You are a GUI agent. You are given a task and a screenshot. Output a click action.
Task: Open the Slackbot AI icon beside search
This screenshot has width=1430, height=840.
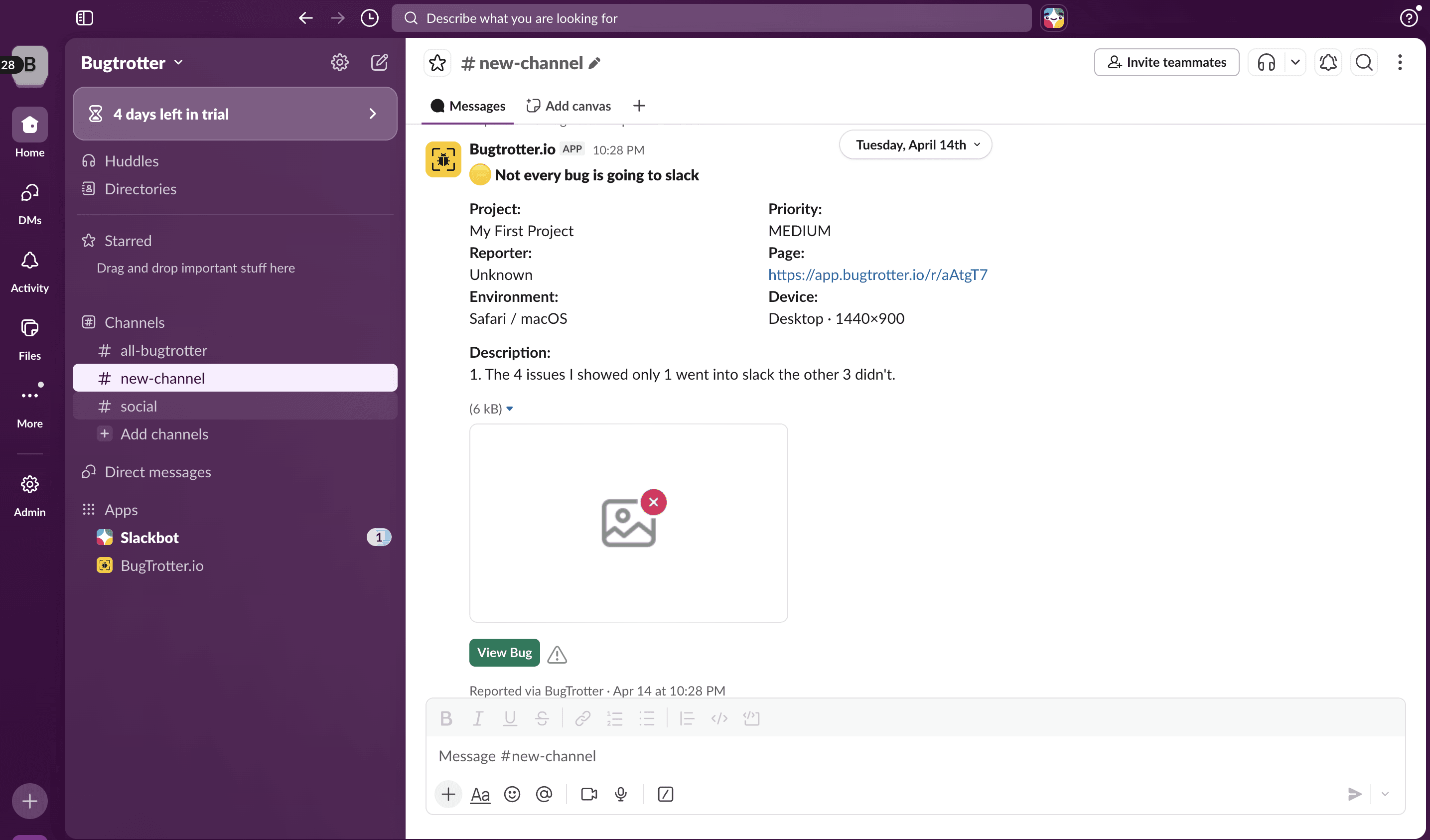coord(1053,18)
